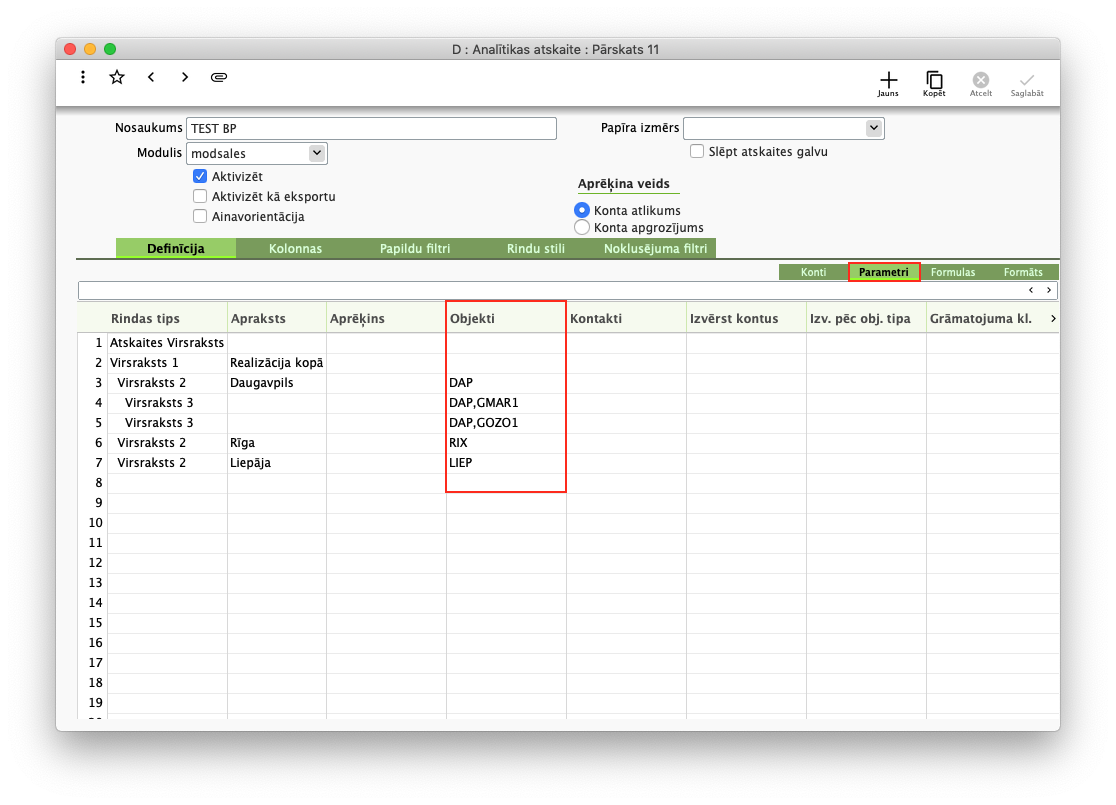Image resolution: width=1116 pixels, height=805 pixels.
Task: Click the left arrow in edit bar
Action: pyautogui.click(x=1031, y=290)
